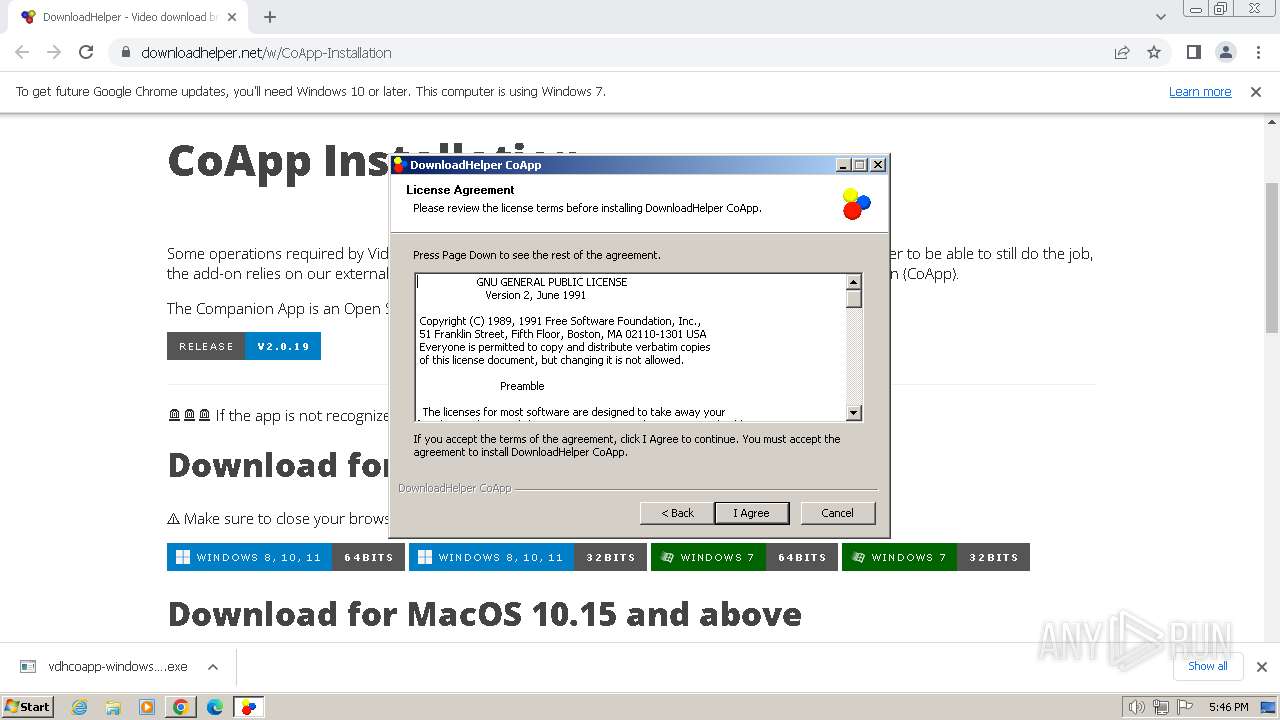
Task: Switch to DownloadHelper installer taskbar icon
Action: 248,707
